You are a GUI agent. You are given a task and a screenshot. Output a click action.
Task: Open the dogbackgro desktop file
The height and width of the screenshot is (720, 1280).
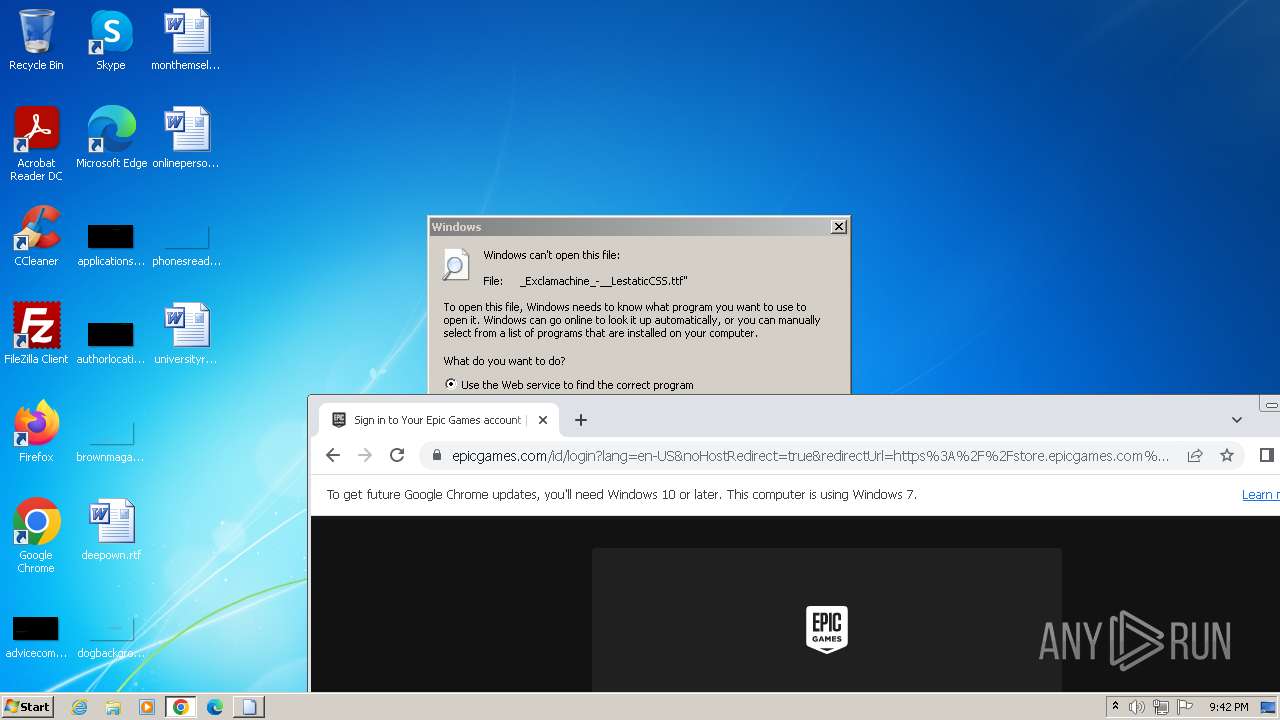click(x=111, y=636)
